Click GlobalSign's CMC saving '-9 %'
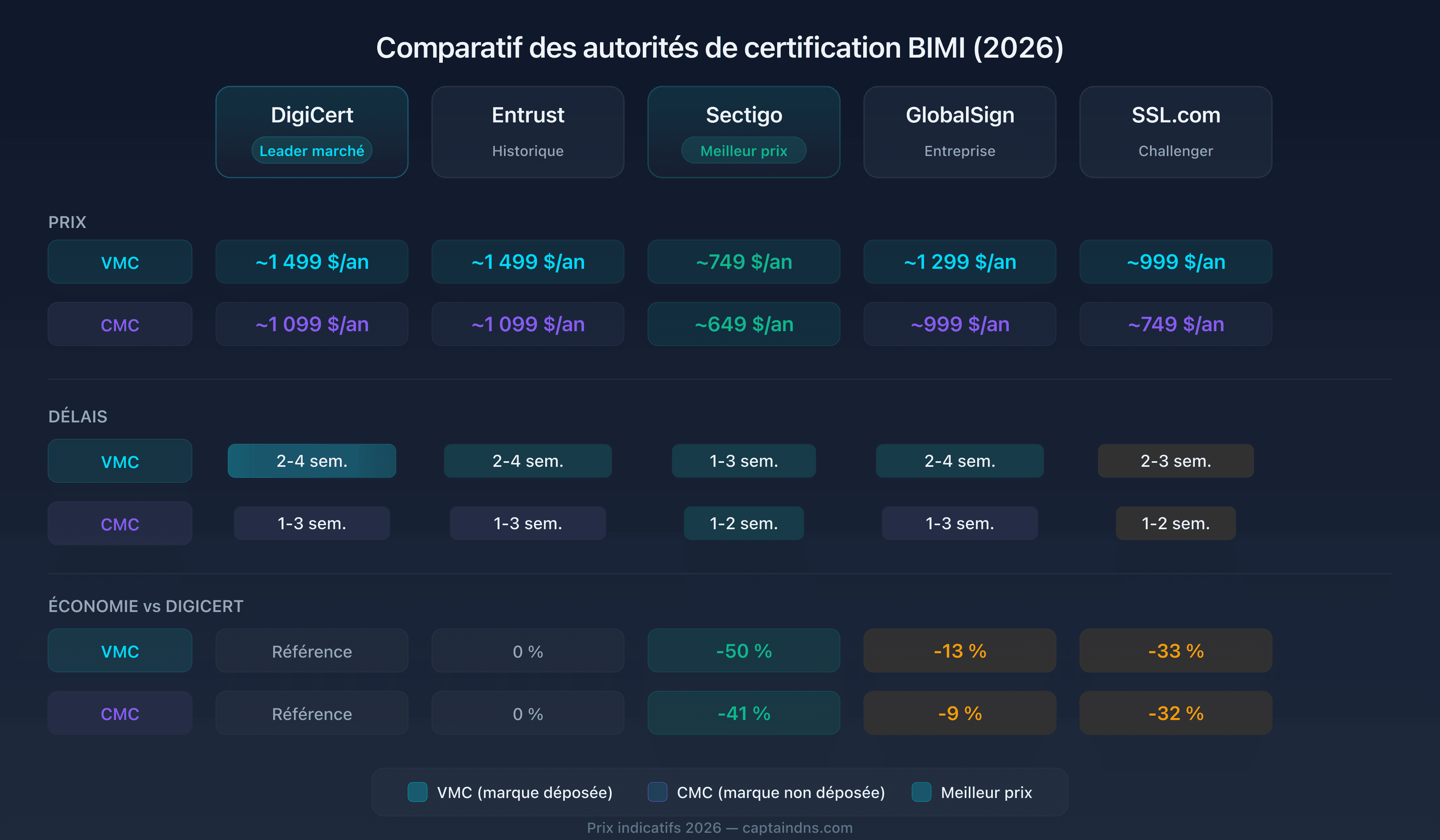This screenshot has width=1440, height=840. 960,712
